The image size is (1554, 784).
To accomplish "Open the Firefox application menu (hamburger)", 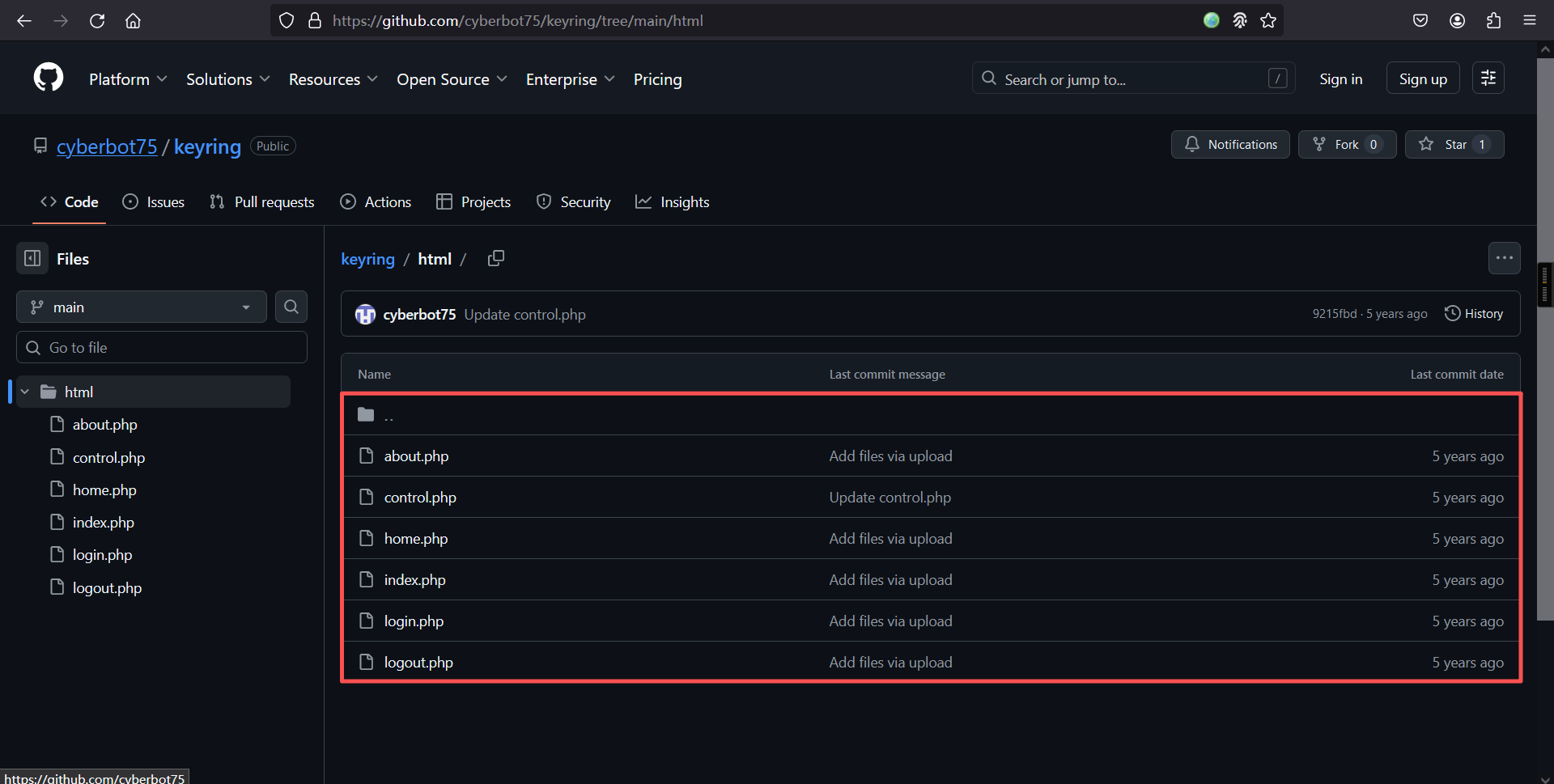I will point(1529,21).
